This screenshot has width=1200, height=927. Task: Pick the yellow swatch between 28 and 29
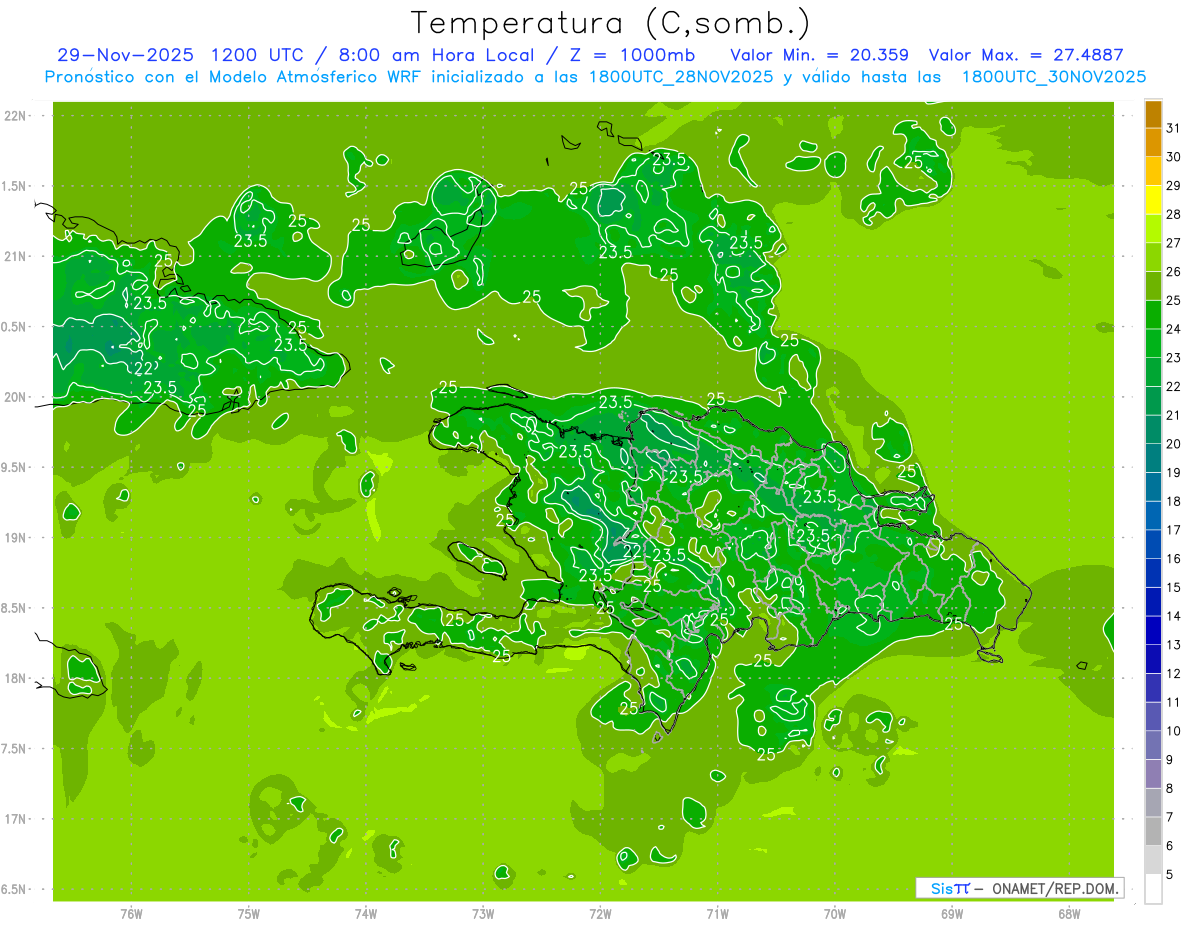[1153, 200]
